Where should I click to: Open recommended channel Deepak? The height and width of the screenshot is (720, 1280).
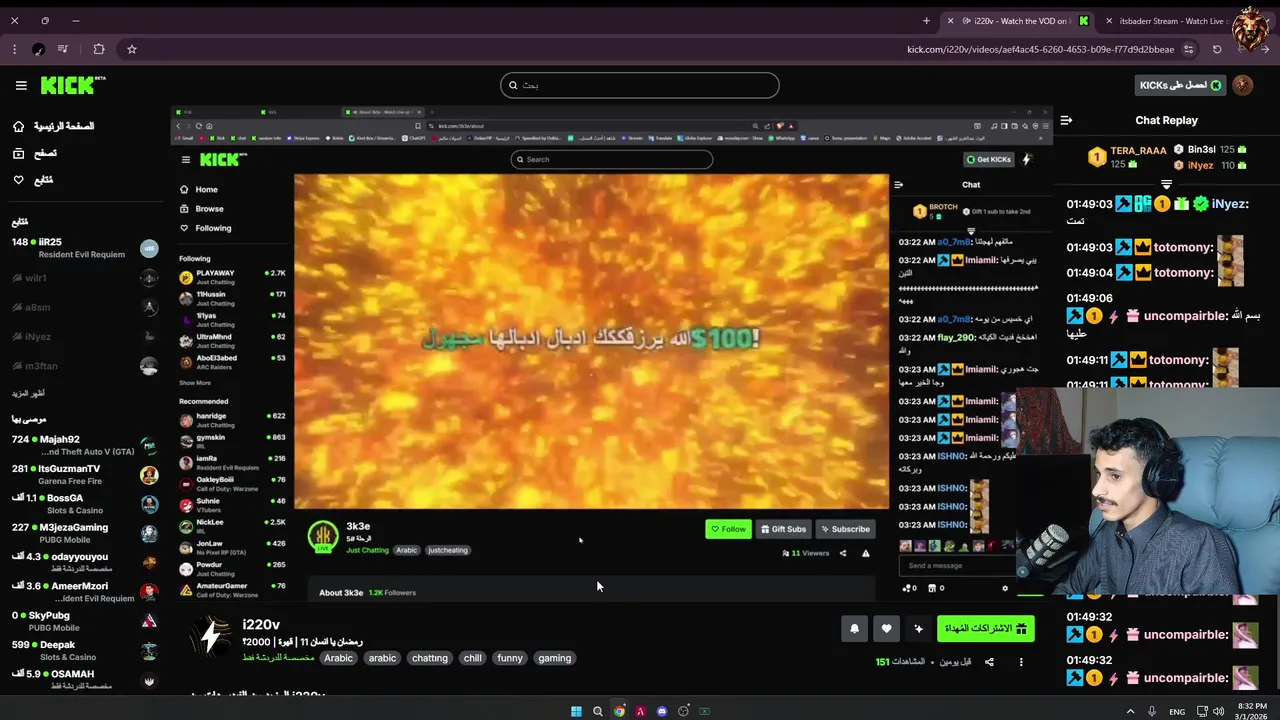84,650
